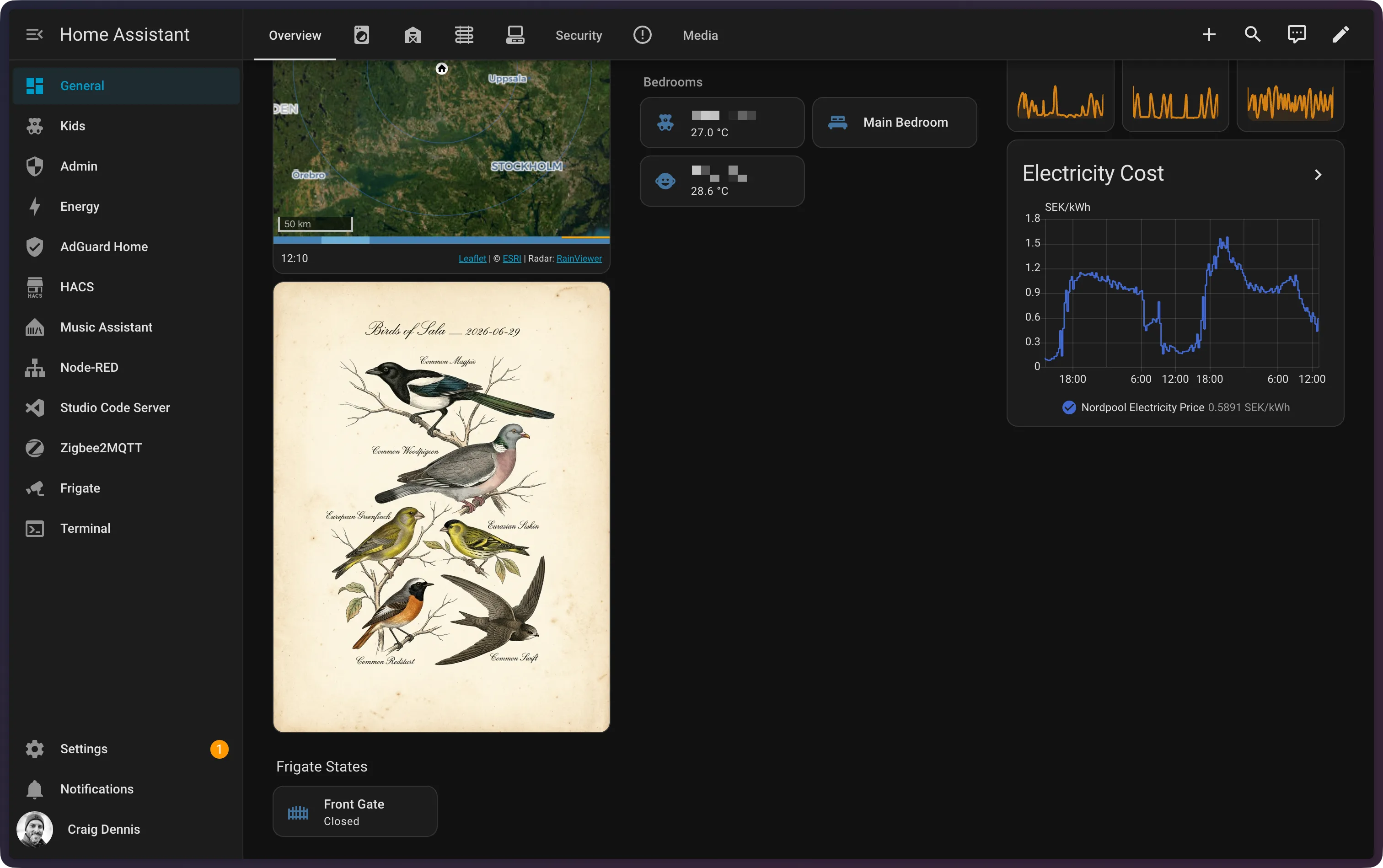This screenshot has width=1383, height=868.
Task: Open Music Assistant panel
Action: (x=126, y=327)
